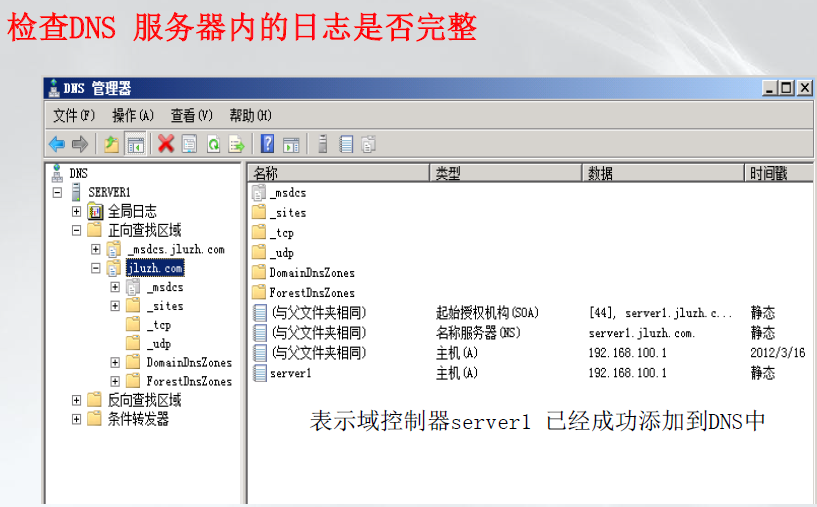Select 条件转发器 in the tree
Image resolution: width=817 pixels, height=507 pixels.
(138, 419)
